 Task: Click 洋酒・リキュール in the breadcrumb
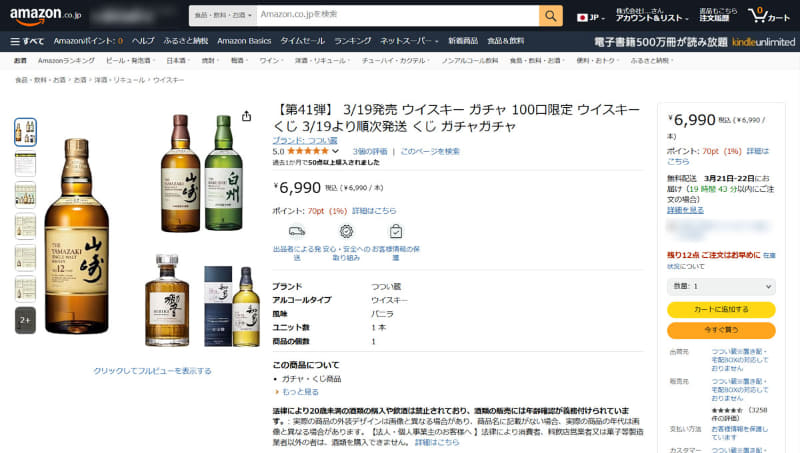pyautogui.click(x=119, y=80)
